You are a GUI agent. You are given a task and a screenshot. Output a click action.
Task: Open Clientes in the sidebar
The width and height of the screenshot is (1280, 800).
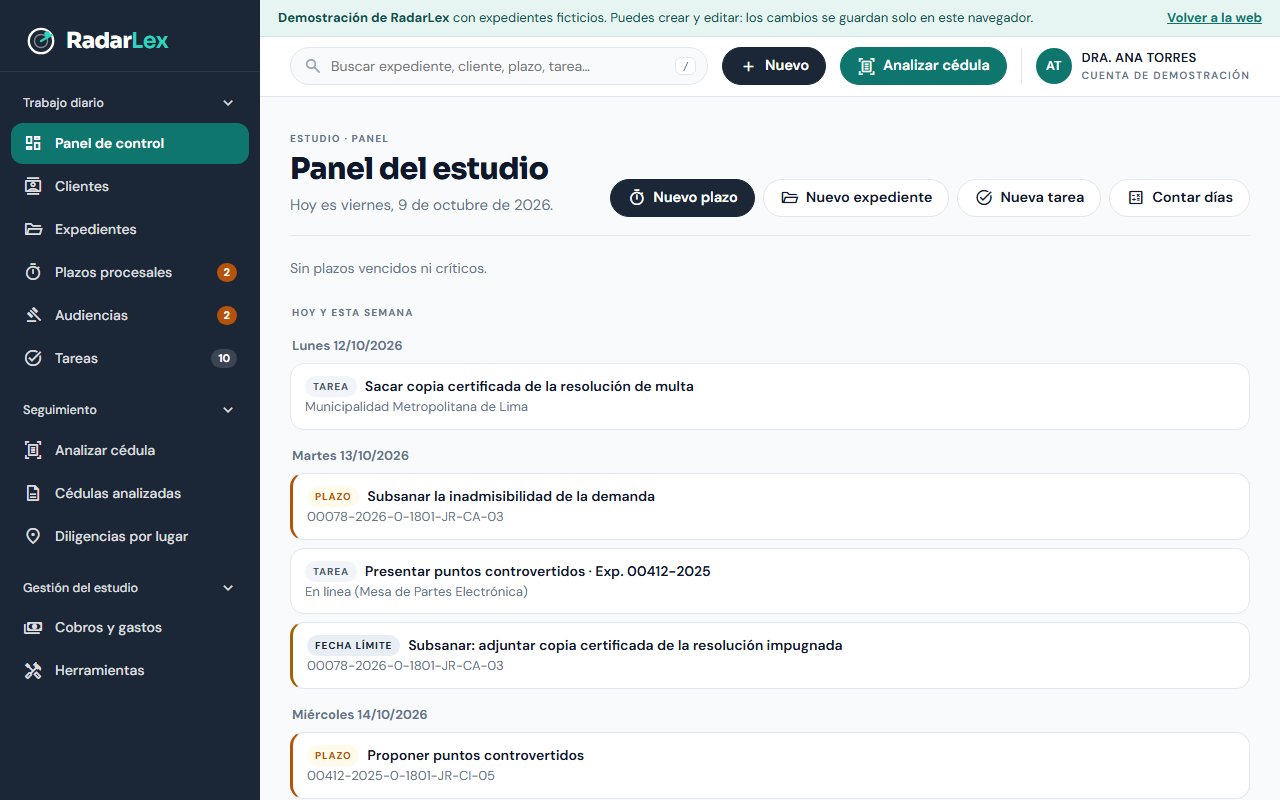[130, 186]
